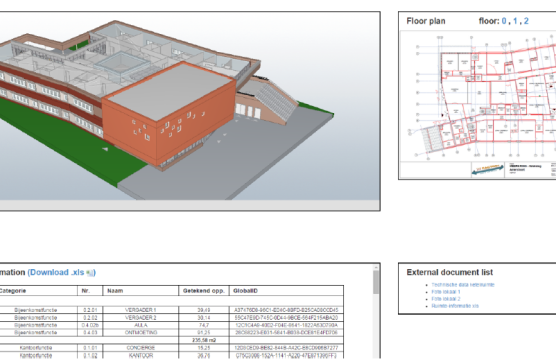Image resolution: width=556 pixels, height=364 pixels.
Task: Click the Getekend opp. column header
Action: tap(204, 291)
